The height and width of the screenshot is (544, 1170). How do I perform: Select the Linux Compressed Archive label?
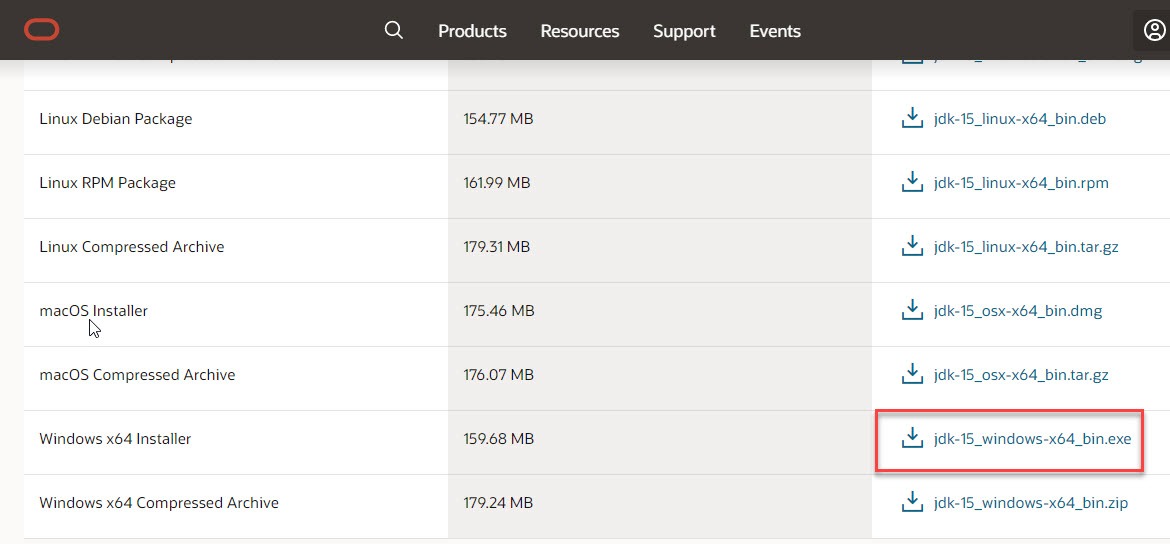132,246
